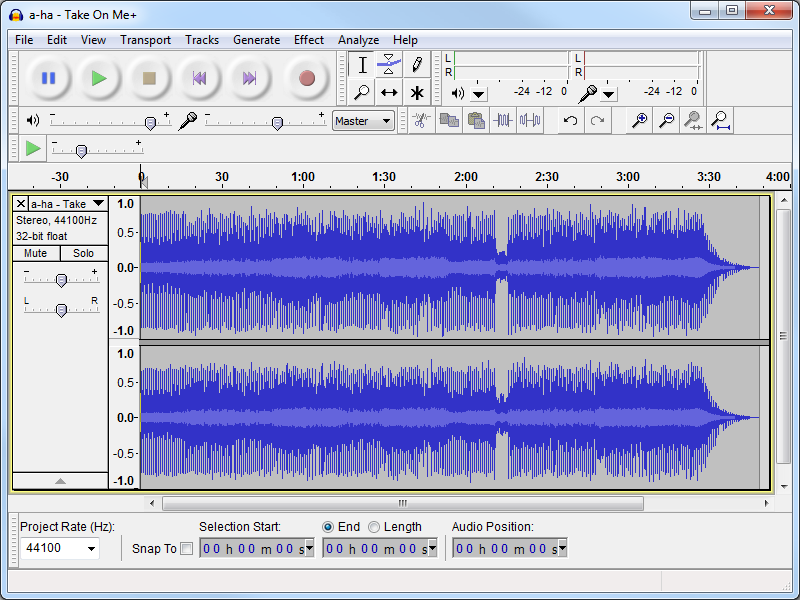The height and width of the screenshot is (600, 800).
Task: Adjust the track gain slider
Action: click(60, 278)
